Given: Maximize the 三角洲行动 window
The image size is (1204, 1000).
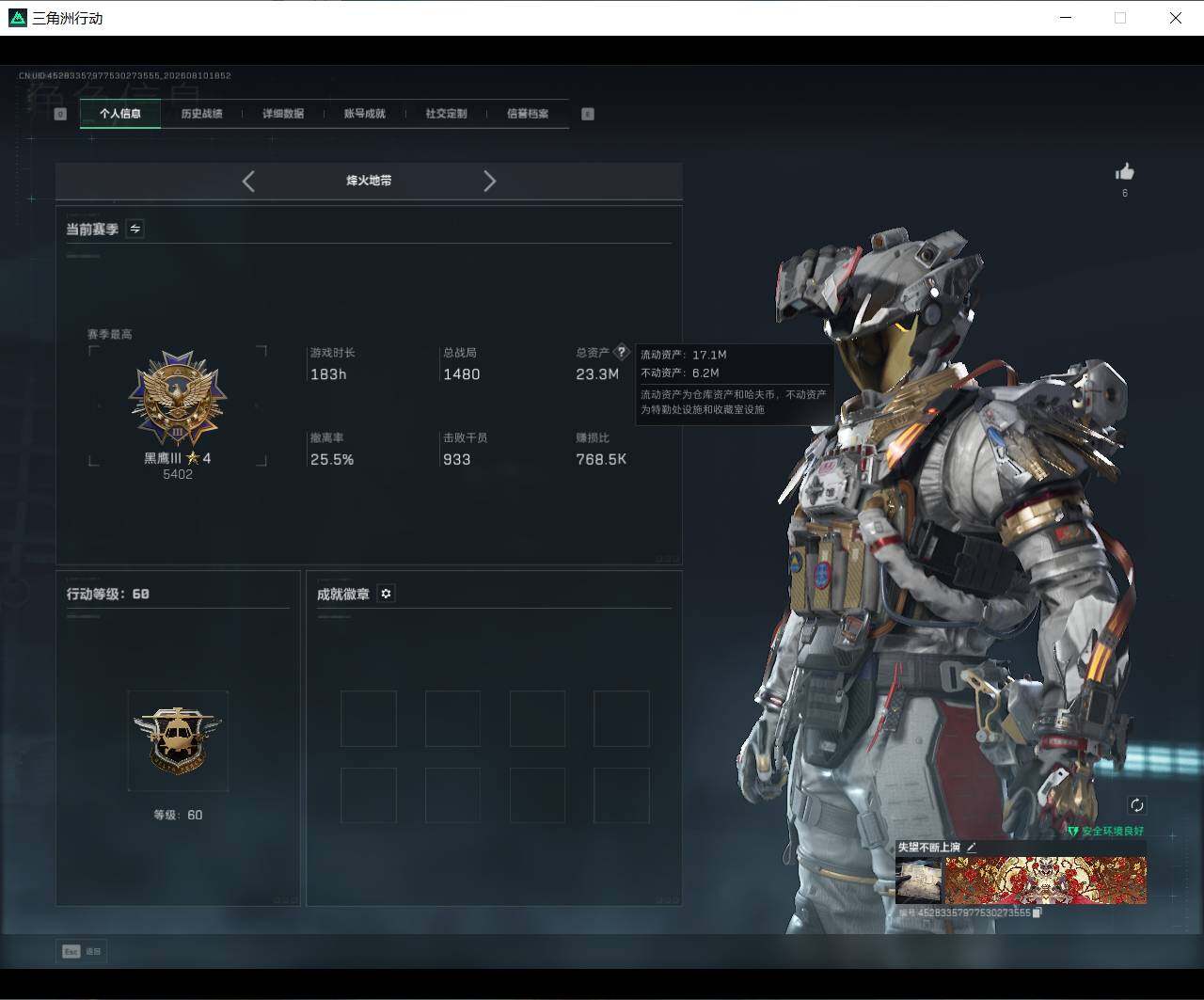Looking at the screenshot, I should 1120,18.
